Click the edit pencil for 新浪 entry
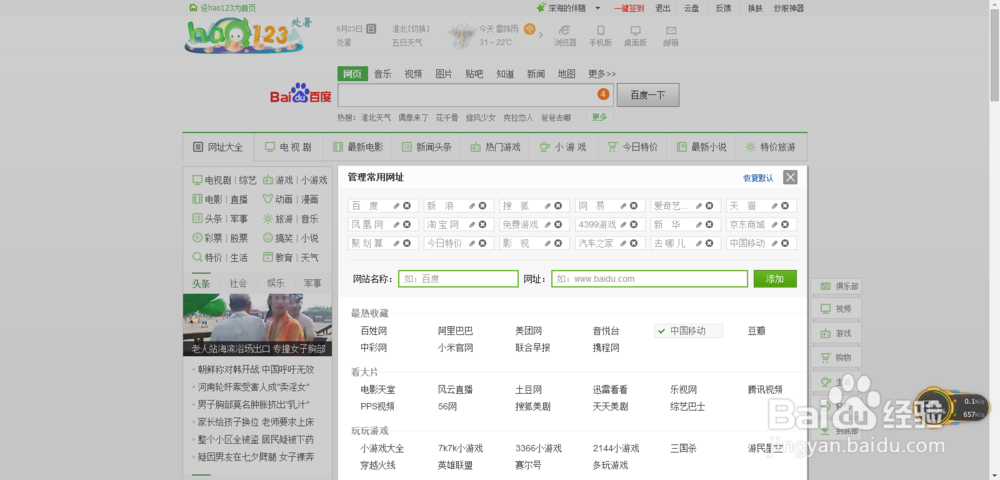This screenshot has width=1000, height=480. coord(472,206)
